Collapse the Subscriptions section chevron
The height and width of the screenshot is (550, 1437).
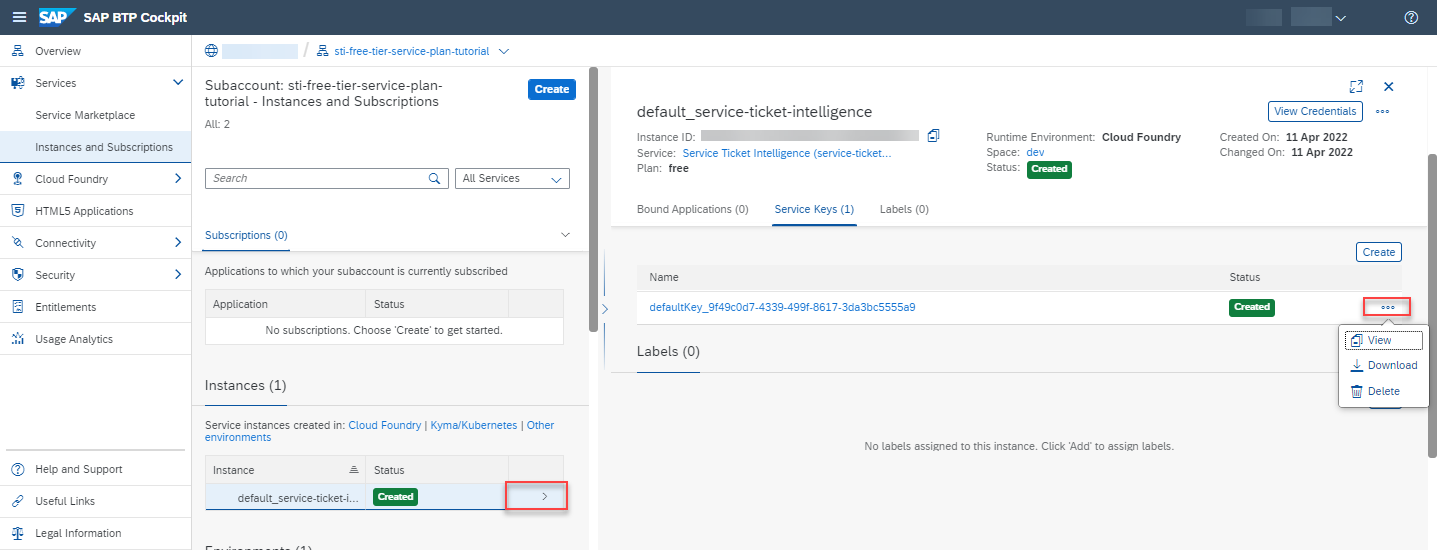tap(565, 235)
